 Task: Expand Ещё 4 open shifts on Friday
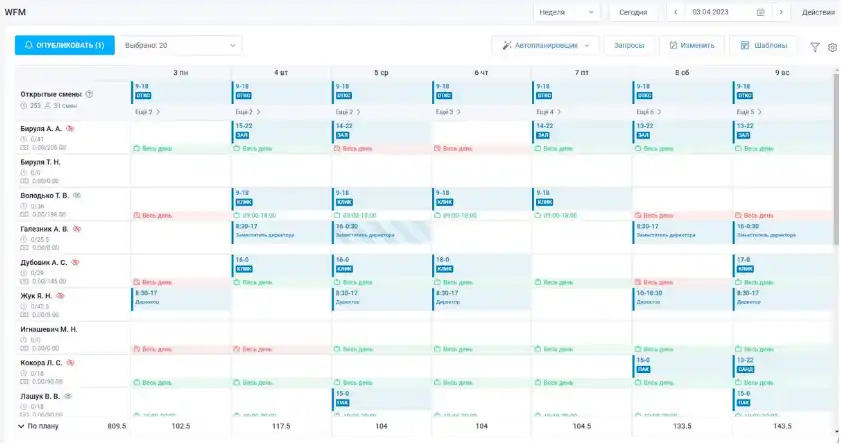point(549,112)
